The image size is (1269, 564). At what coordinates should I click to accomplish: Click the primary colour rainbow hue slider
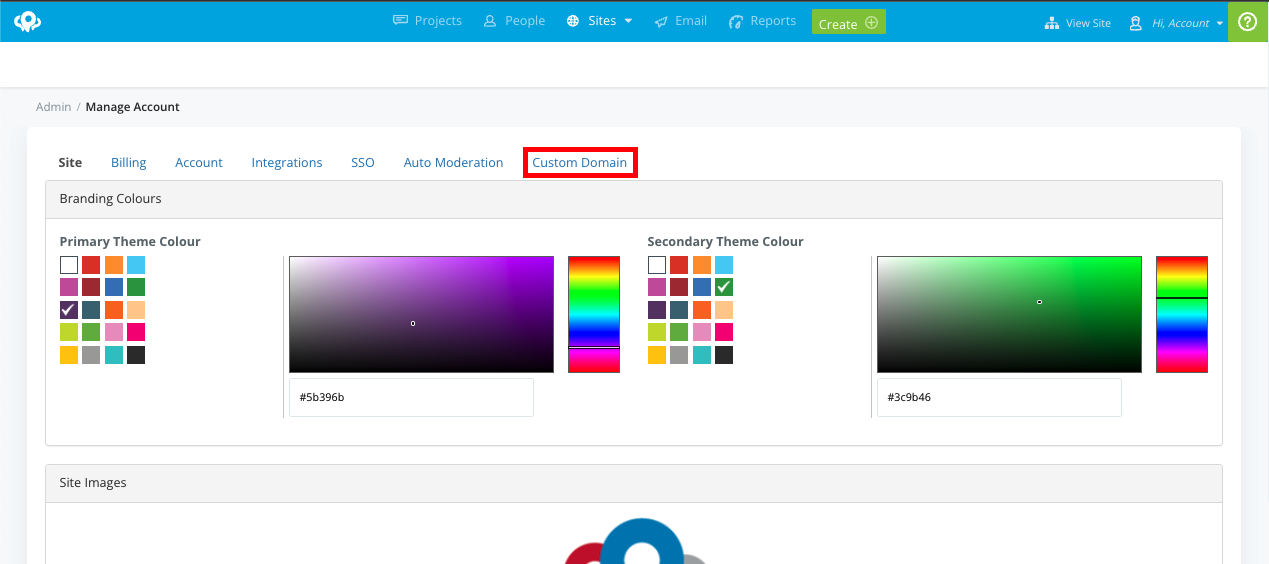pyautogui.click(x=594, y=314)
